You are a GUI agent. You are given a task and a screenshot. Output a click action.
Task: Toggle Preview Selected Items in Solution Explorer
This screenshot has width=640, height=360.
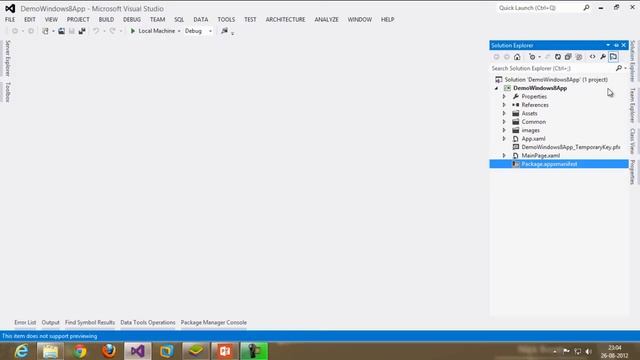pos(613,57)
